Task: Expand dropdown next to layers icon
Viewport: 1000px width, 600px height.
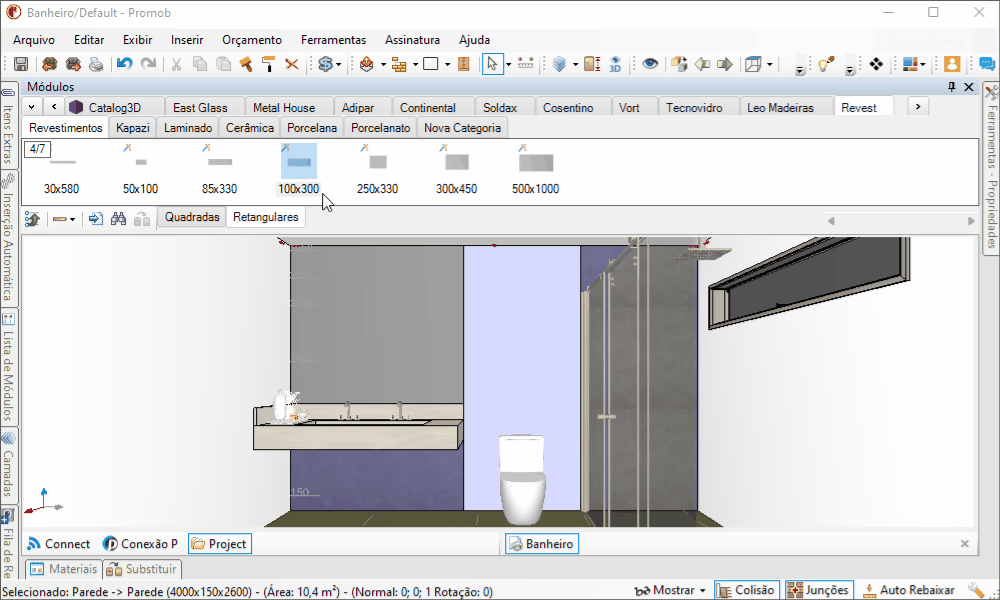Action: coord(575,64)
